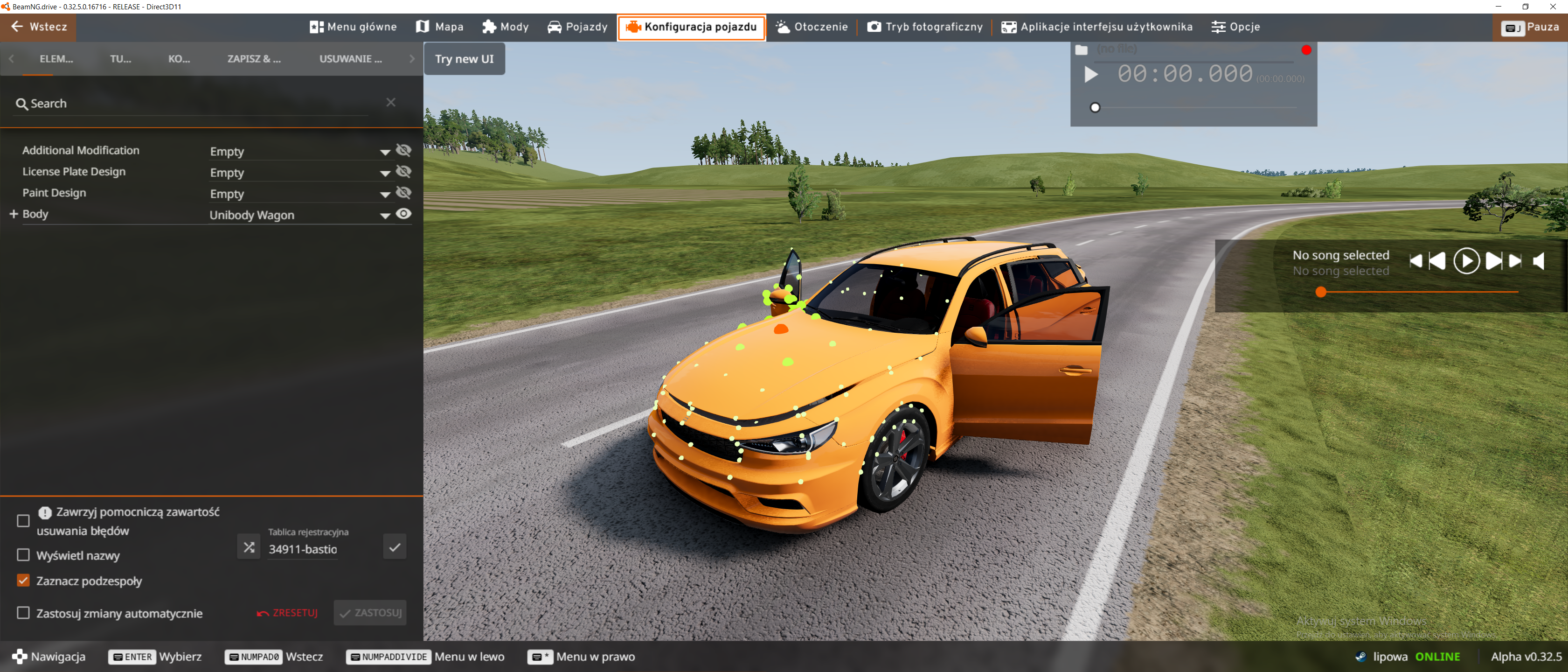Edit Tablica rejestracyjna text field

[303, 549]
